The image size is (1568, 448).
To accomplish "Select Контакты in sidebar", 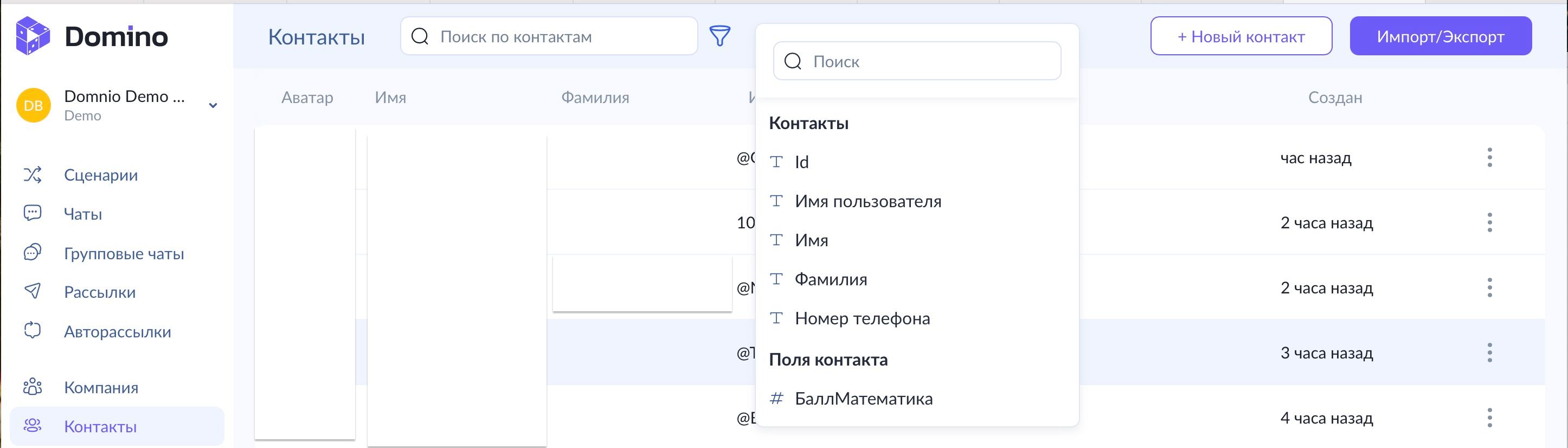I will 100,427.
